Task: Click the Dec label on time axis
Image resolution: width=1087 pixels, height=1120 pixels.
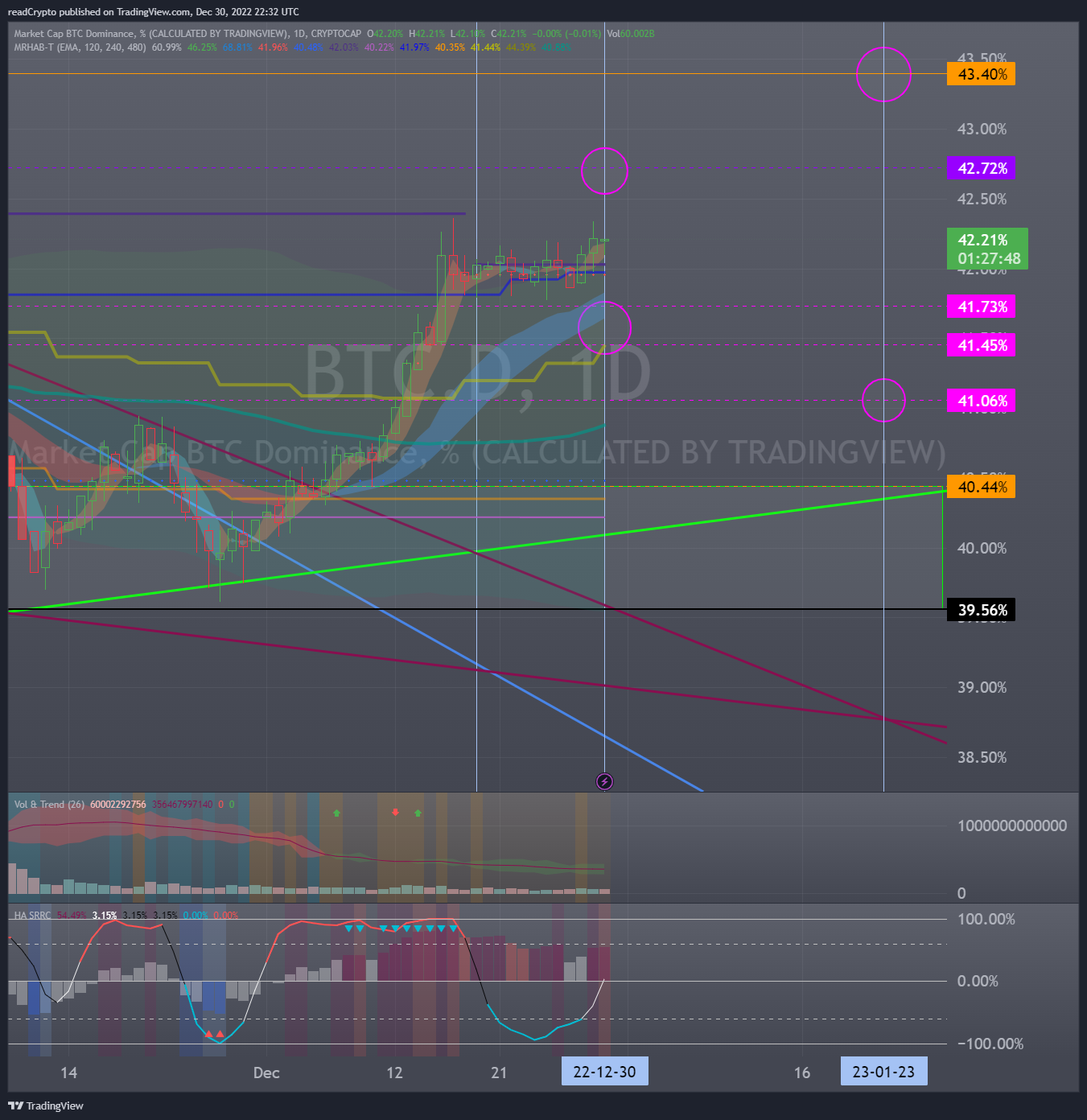Action: [266, 1073]
